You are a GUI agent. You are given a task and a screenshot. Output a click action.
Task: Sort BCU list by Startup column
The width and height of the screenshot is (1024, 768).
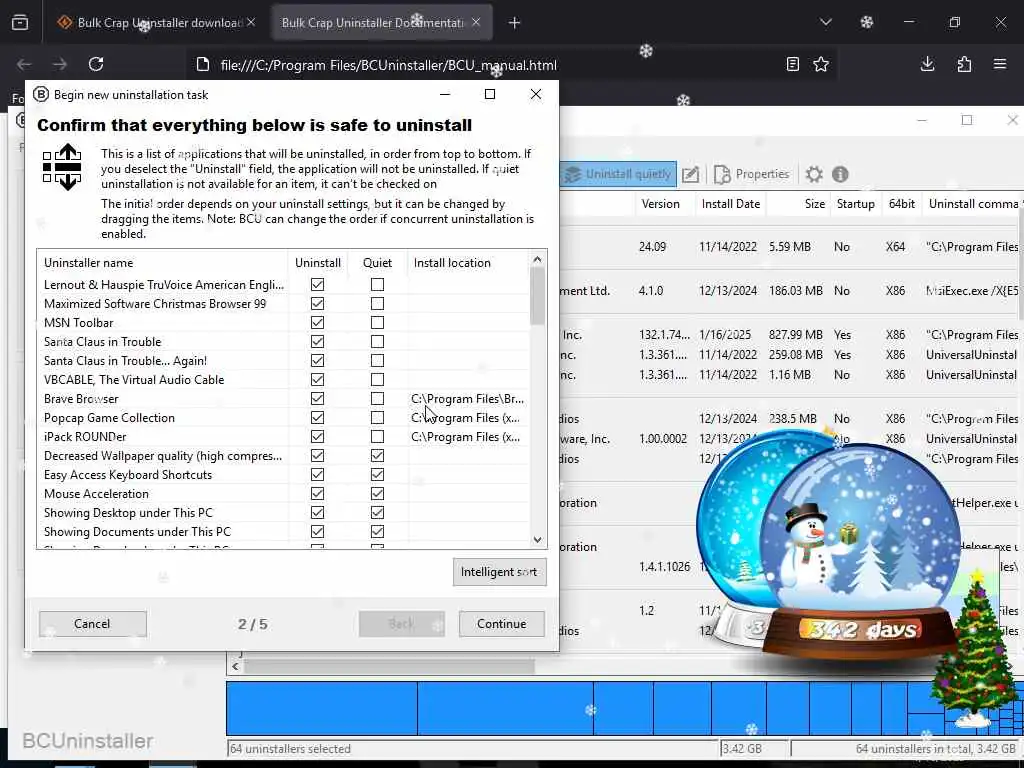click(856, 204)
